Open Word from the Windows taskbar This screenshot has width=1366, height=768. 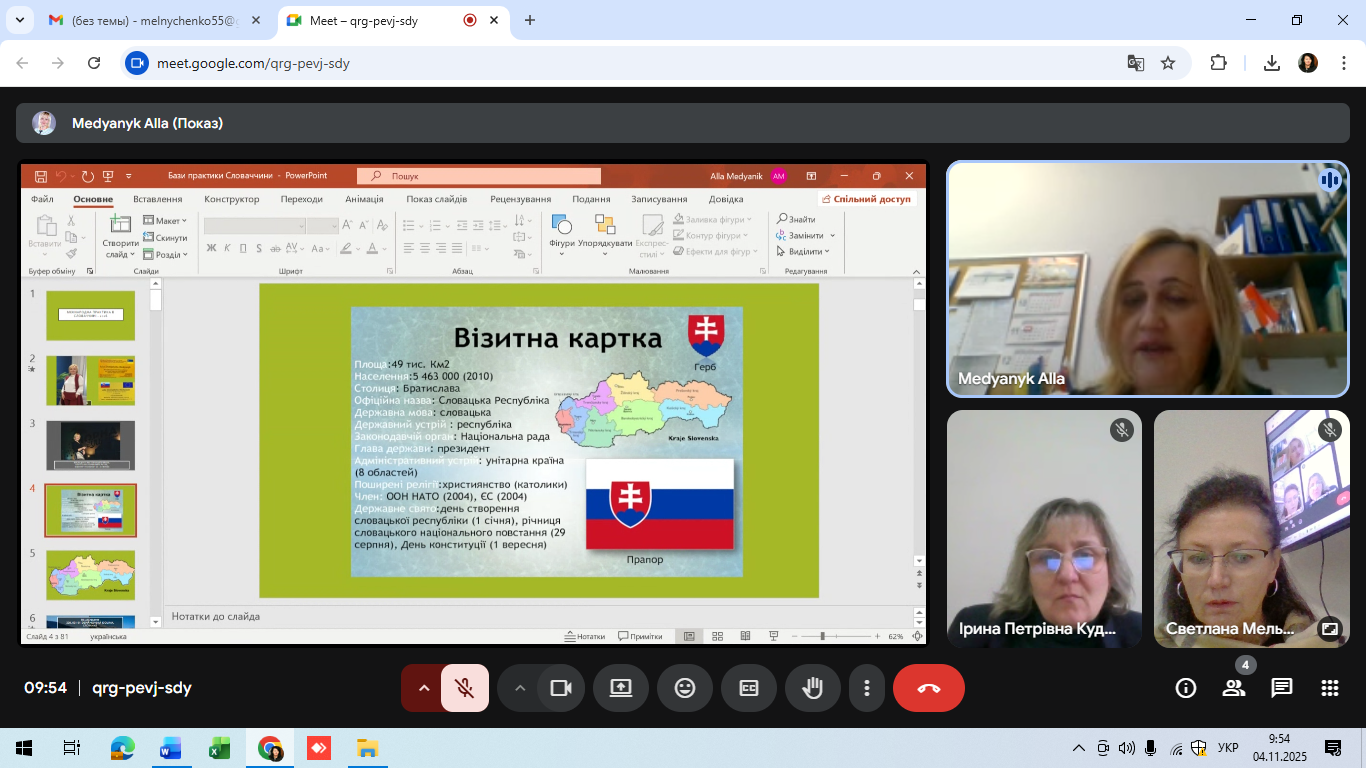(171, 748)
